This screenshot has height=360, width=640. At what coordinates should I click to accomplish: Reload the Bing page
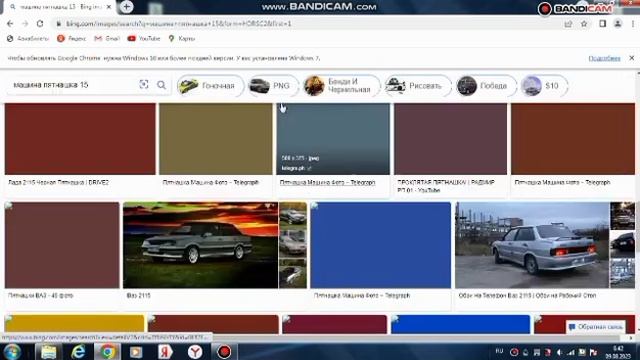point(40,24)
